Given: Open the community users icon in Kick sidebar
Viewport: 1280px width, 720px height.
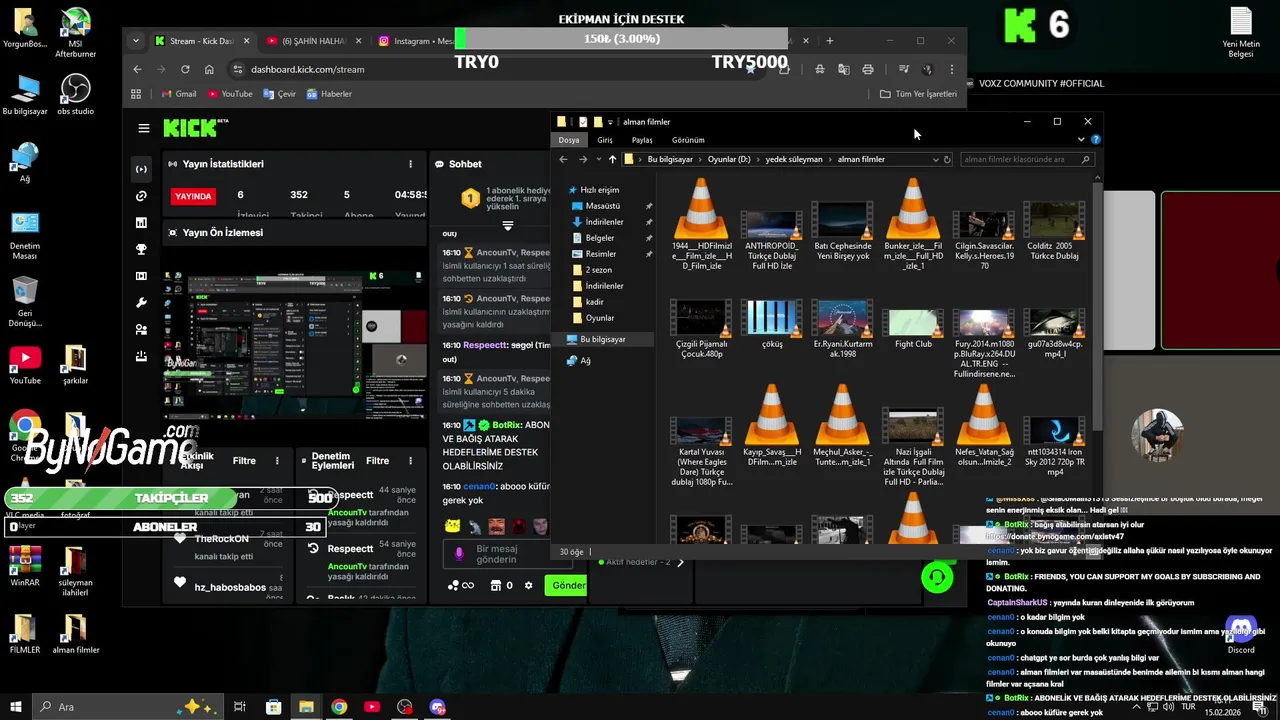Looking at the screenshot, I should (141, 330).
